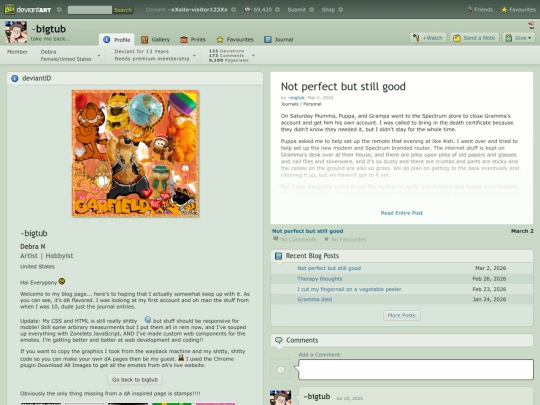Expand the Submit dropdown arrow

coord(311,10)
